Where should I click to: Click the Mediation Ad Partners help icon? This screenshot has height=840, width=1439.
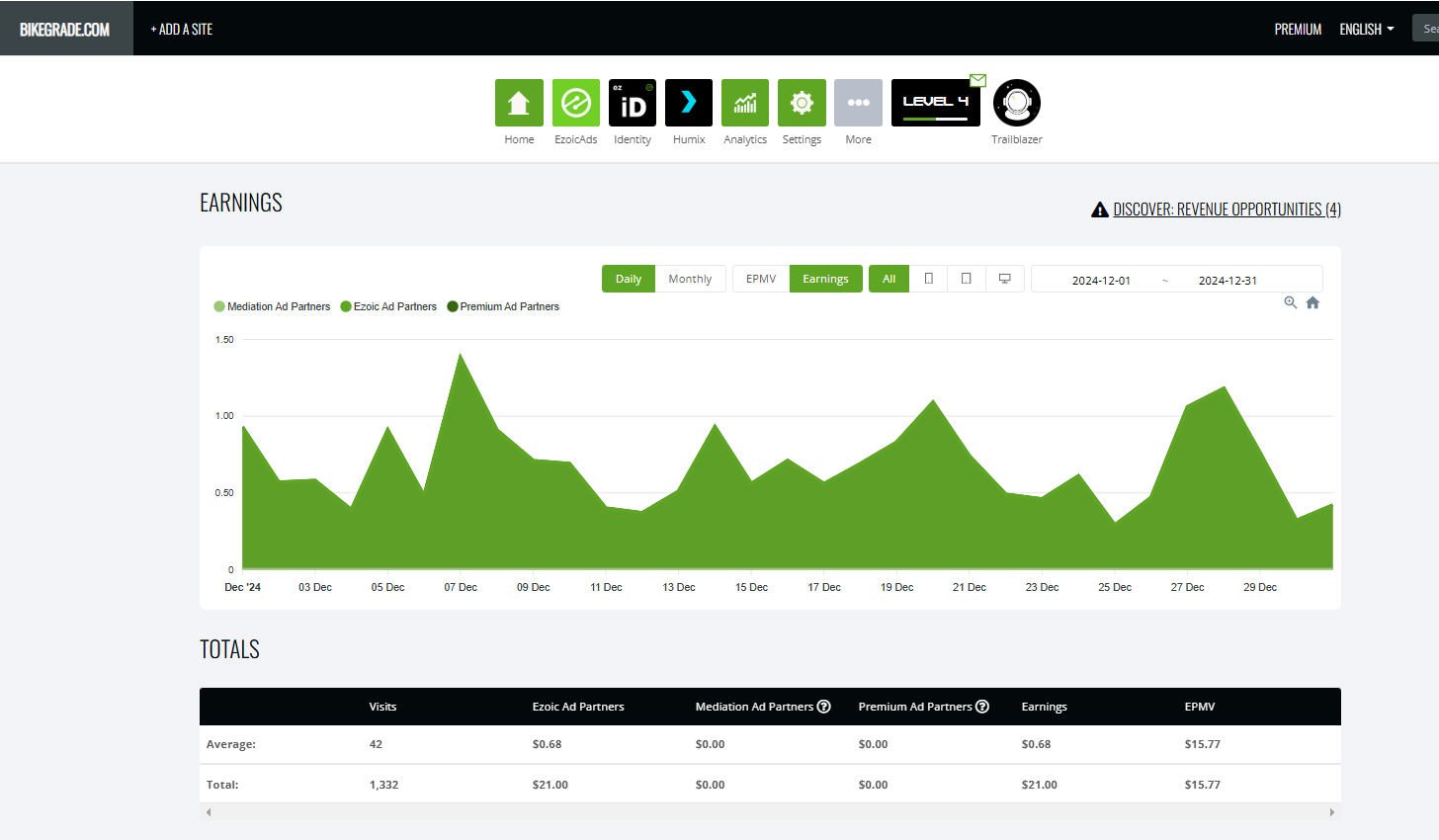[x=824, y=707]
